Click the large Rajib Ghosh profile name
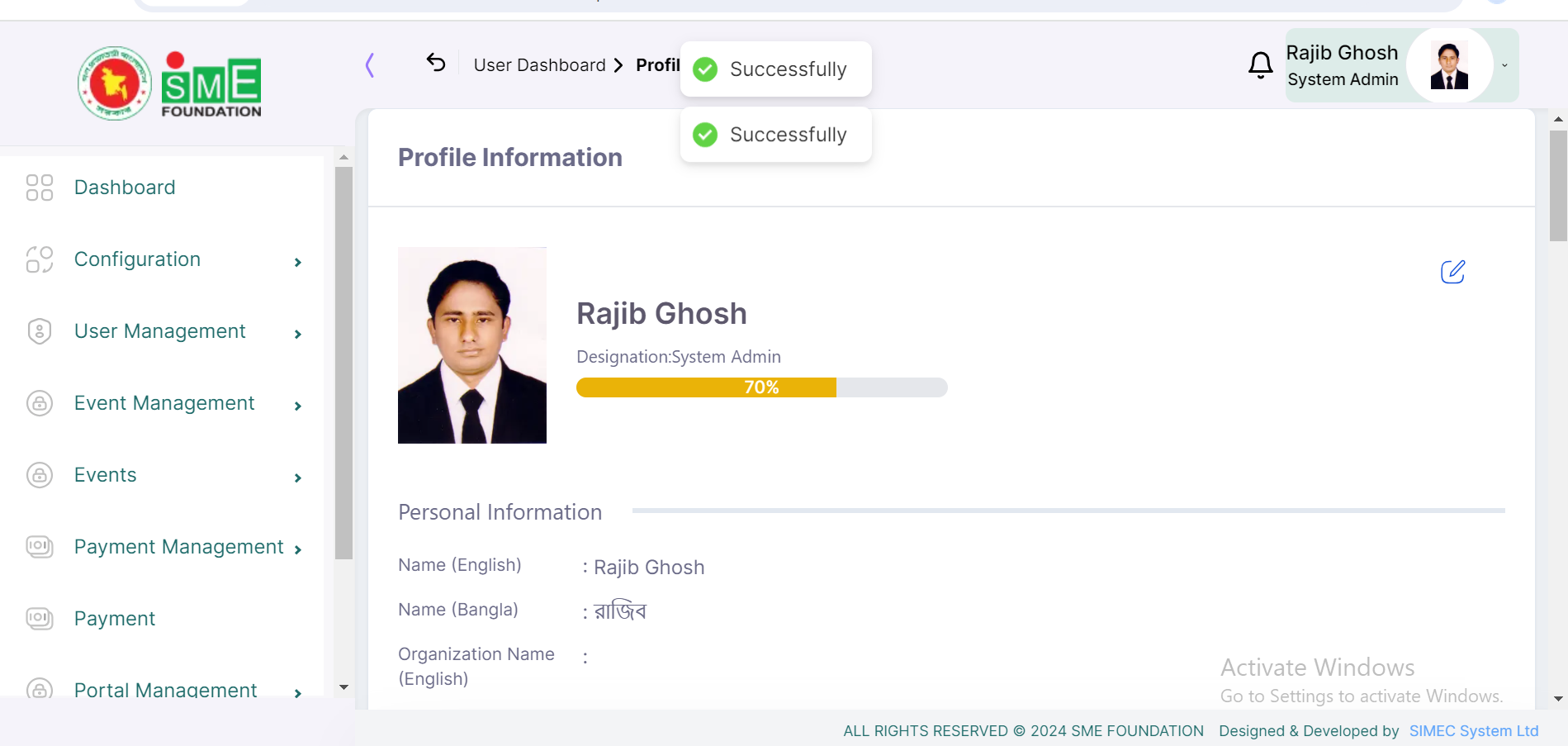 pyautogui.click(x=661, y=314)
